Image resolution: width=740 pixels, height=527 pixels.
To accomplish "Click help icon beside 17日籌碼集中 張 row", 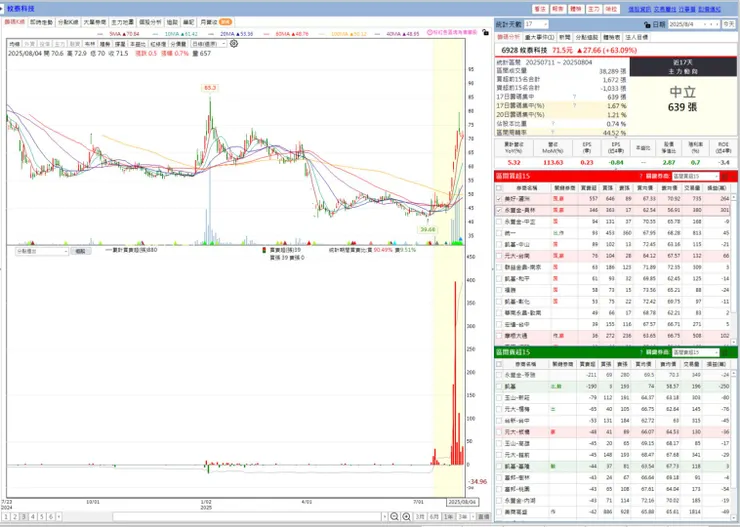I will [574, 97].
